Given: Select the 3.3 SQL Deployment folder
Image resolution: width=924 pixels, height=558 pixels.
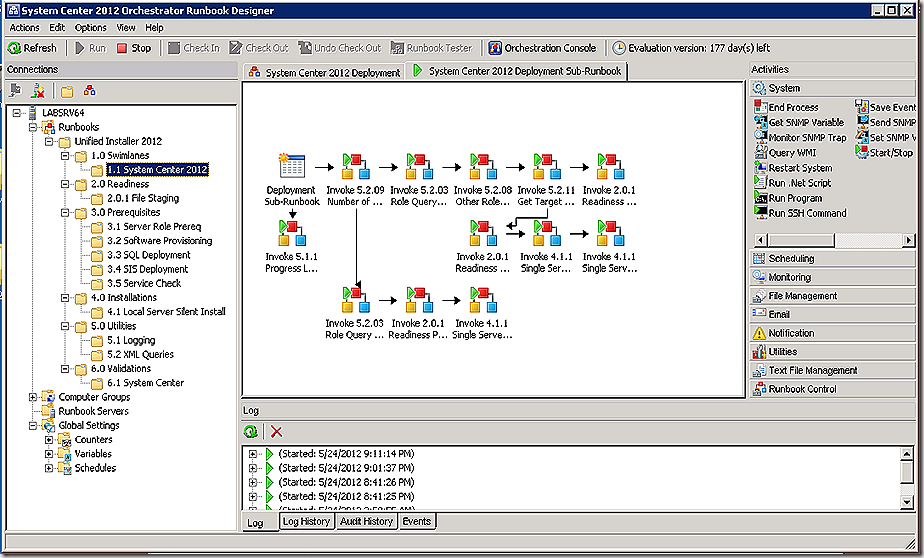Looking at the screenshot, I should [x=148, y=255].
